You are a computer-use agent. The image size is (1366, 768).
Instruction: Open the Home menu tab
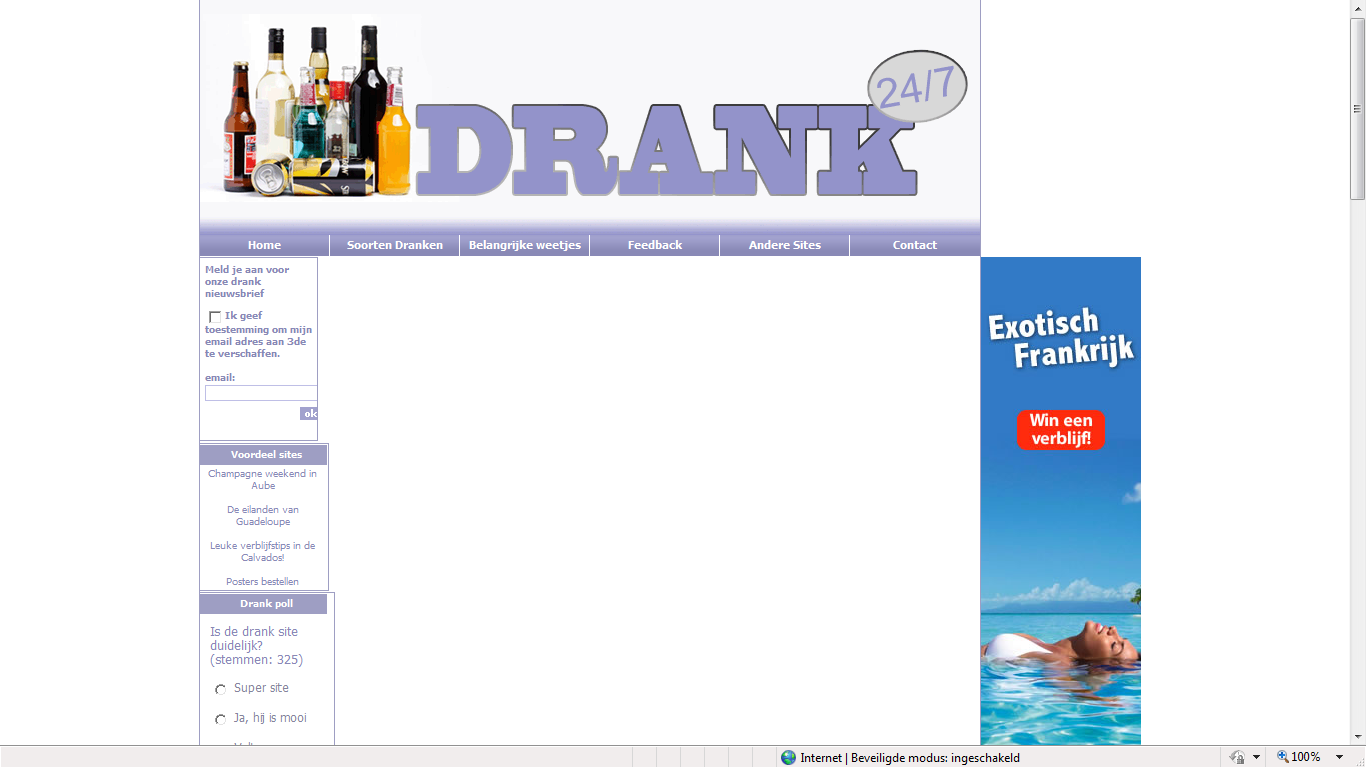264,245
